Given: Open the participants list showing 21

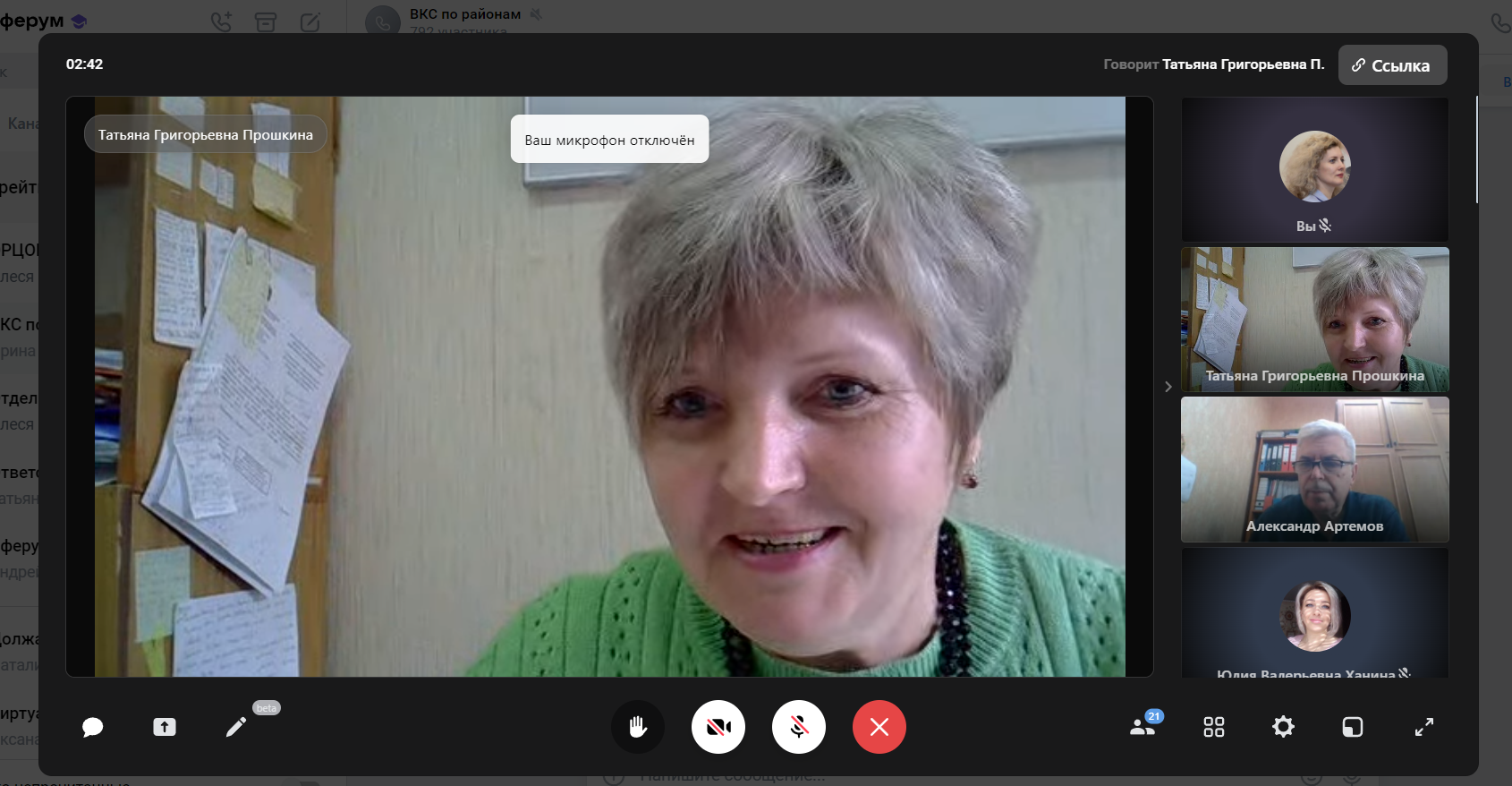Looking at the screenshot, I should click(x=1142, y=727).
